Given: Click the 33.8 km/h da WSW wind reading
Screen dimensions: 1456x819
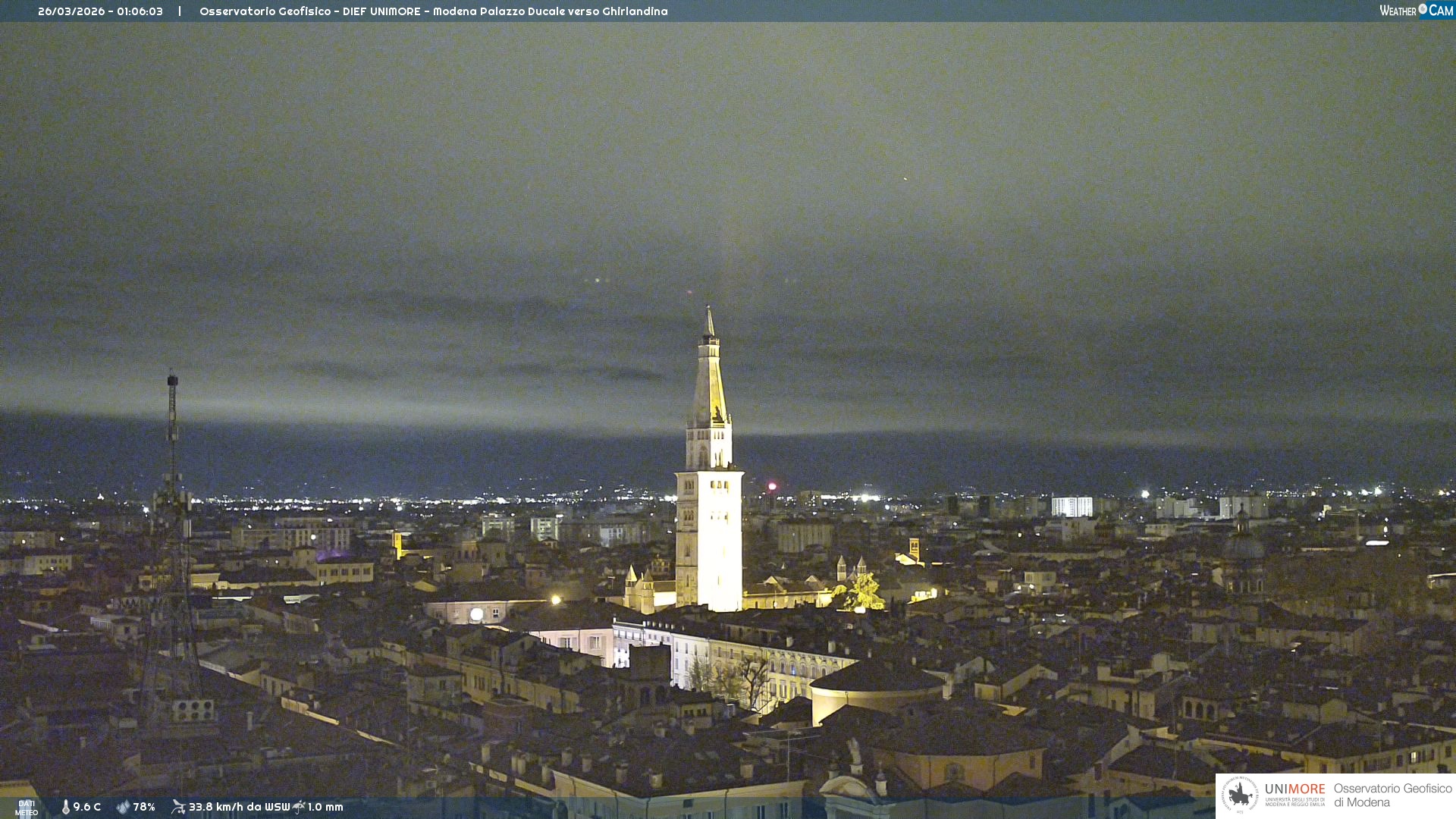Looking at the screenshot, I should point(239,807).
